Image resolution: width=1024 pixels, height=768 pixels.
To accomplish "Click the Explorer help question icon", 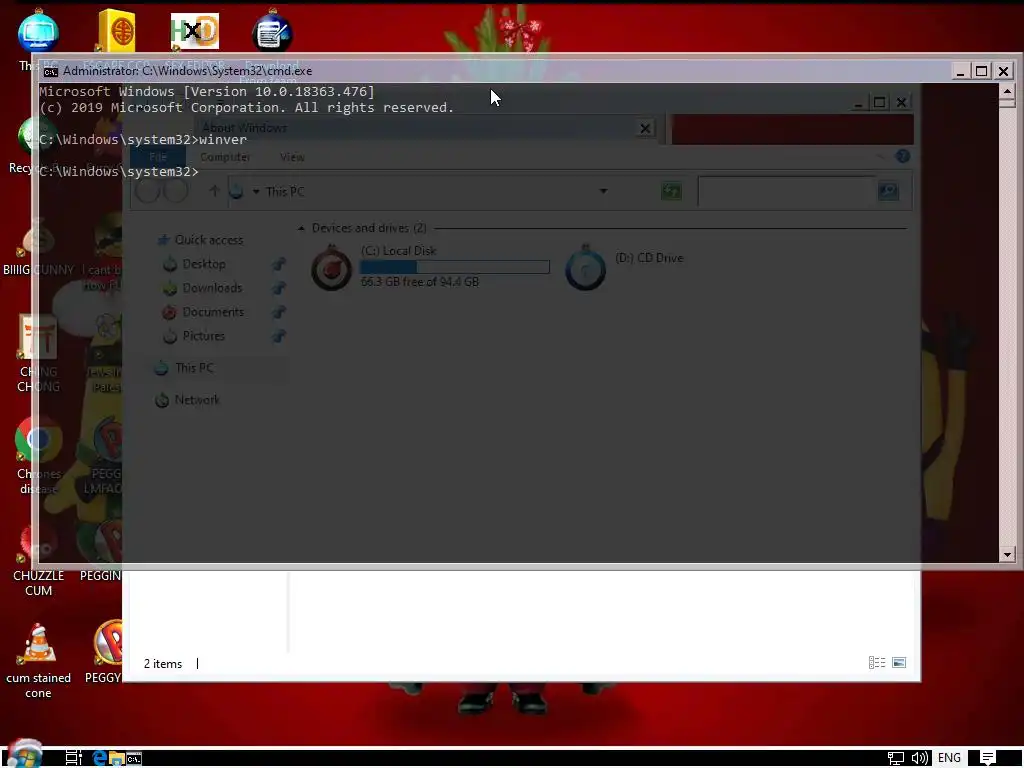I will pos(903,156).
